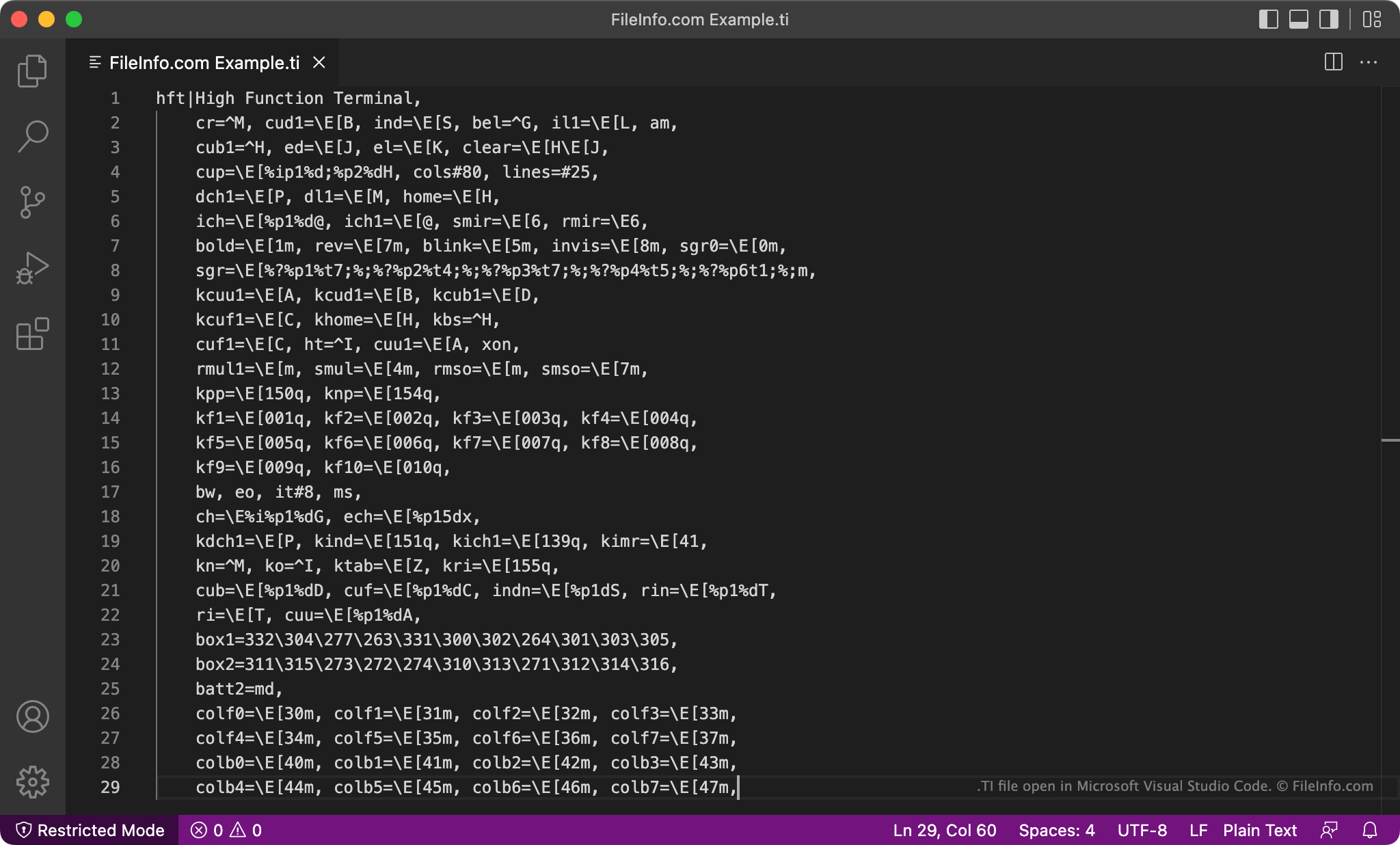
Task: Open the Accounts menu icon
Action: [x=32, y=716]
